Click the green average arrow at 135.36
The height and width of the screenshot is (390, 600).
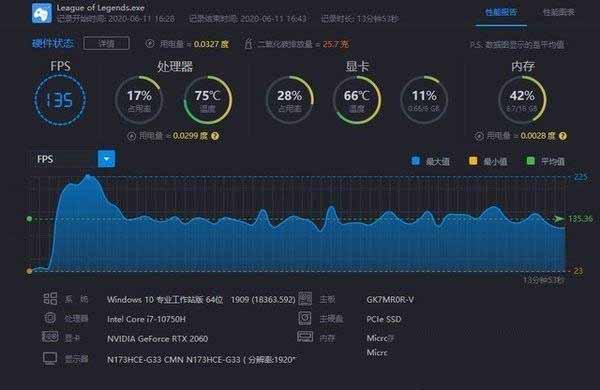pos(558,219)
